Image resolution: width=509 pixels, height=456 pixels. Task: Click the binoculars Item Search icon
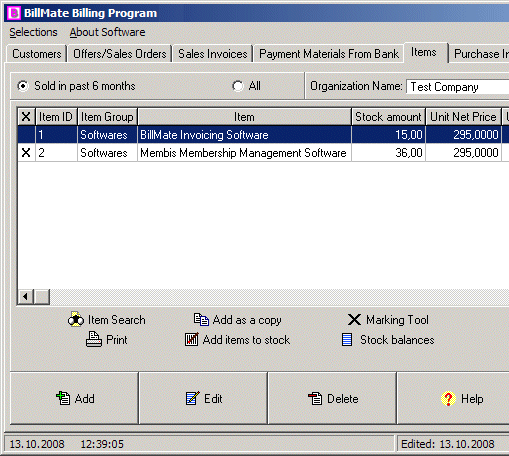[76, 320]
